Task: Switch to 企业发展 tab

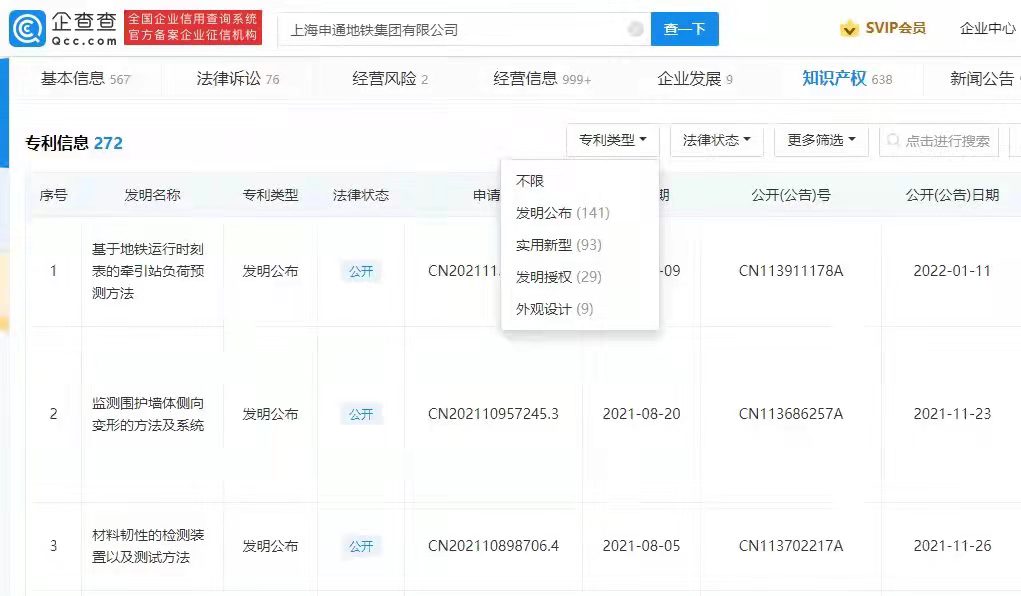Action: click(695, 79)
